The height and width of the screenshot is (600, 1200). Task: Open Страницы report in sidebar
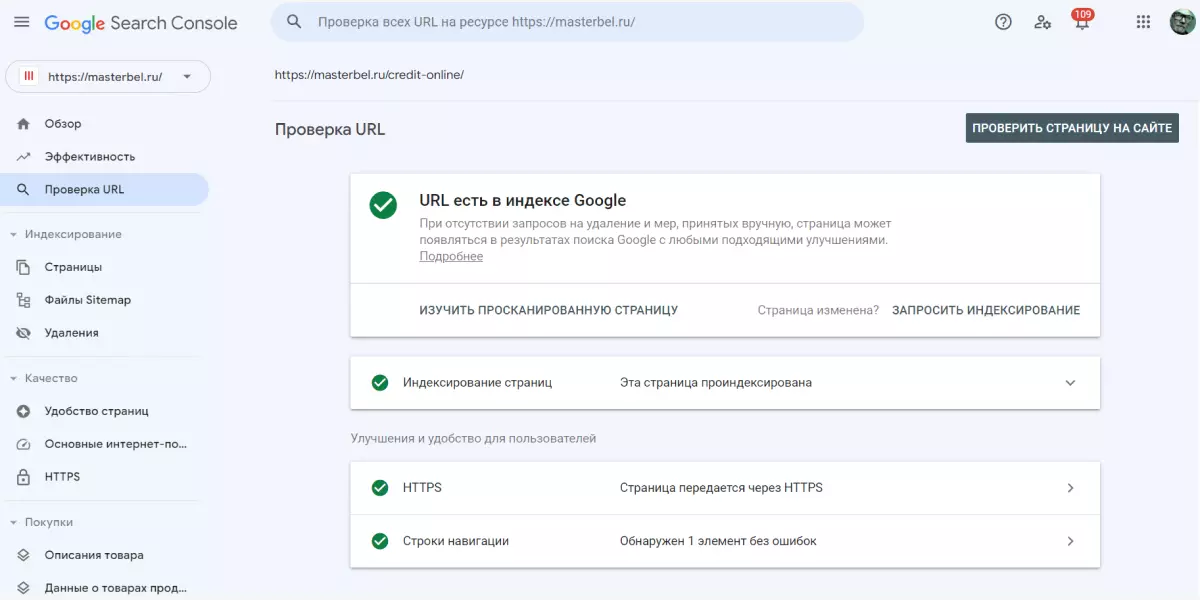pos(104,268)
